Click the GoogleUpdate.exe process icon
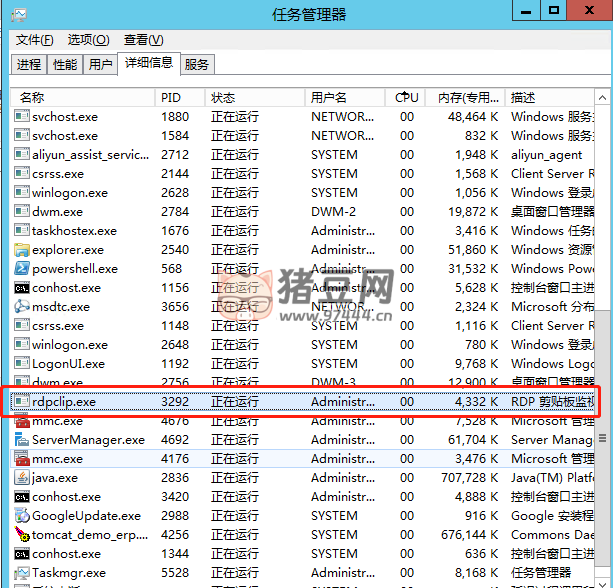Image resolution: width=613 pixels, height=588 pixels. pos(22,516)
